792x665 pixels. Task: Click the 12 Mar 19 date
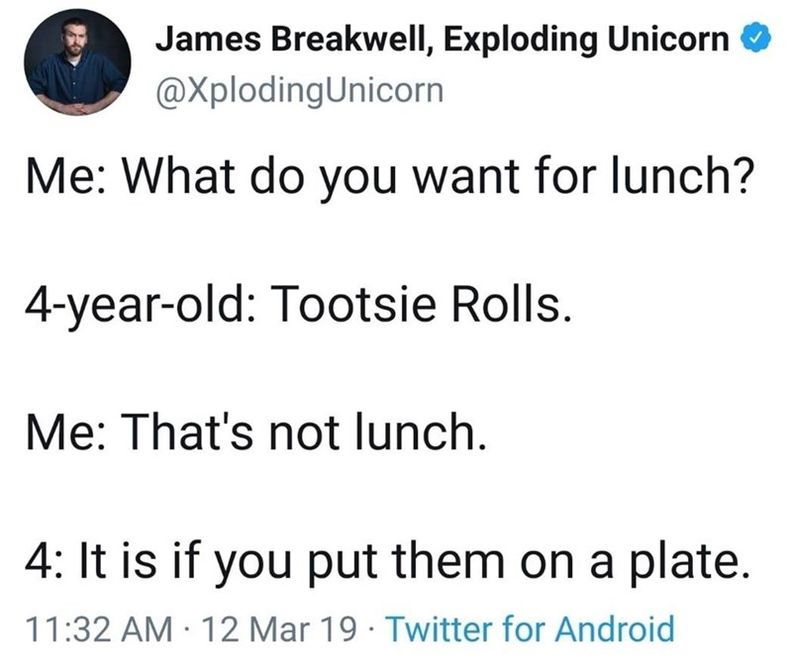pyautogui.click(x=279, y=629)
